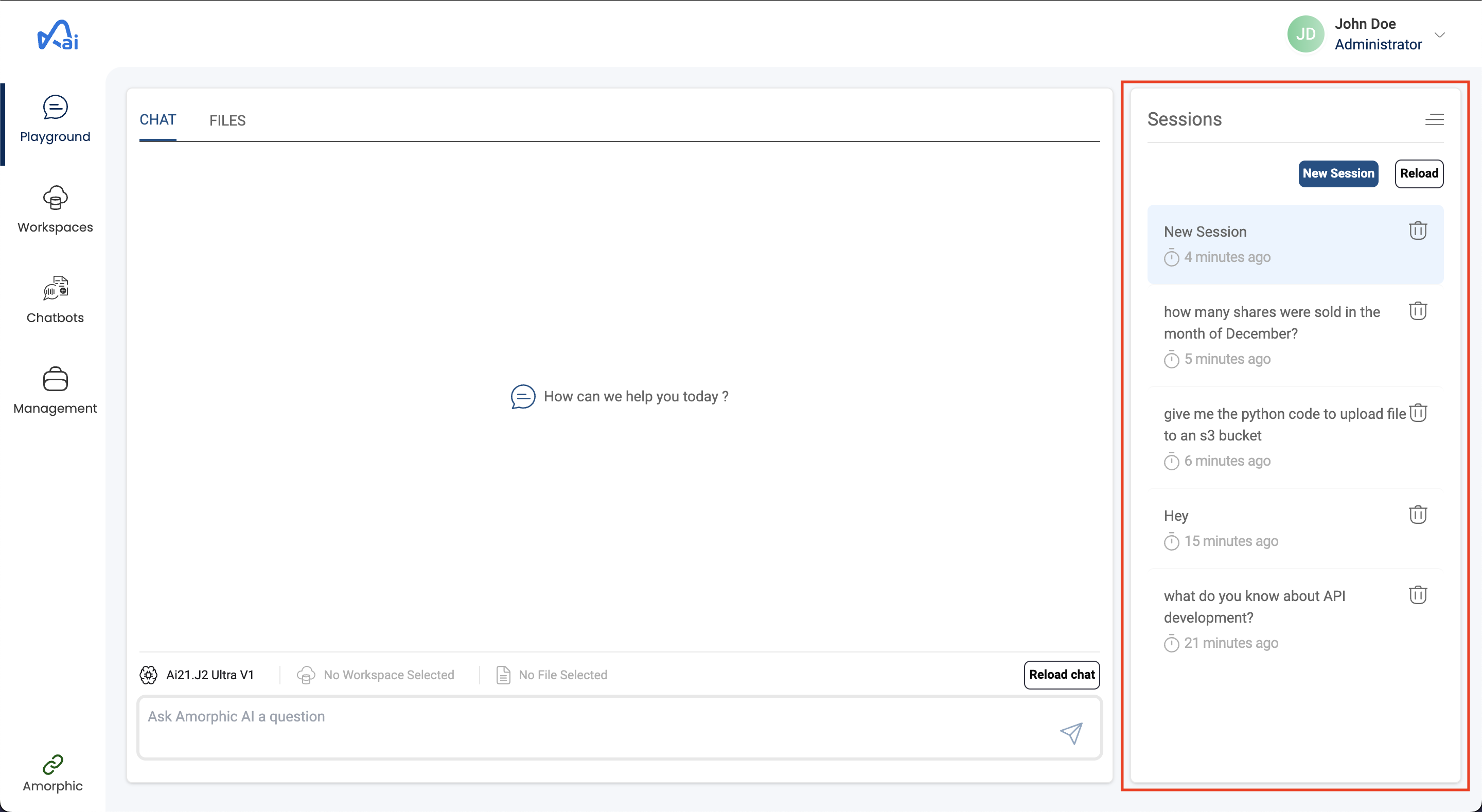
Task: Open session about python code for s3 bucket
Action: [x=1295, y=437]
